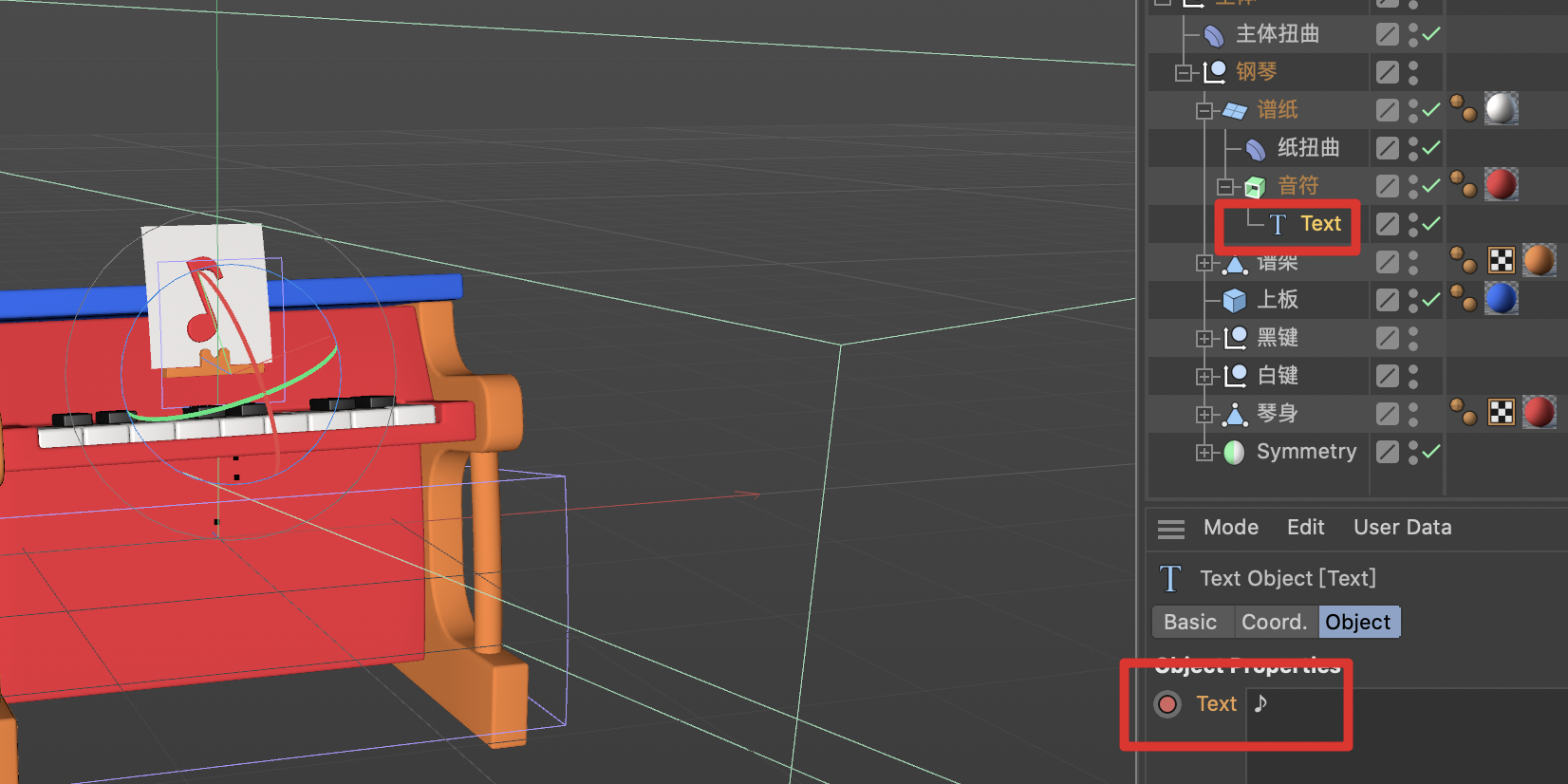Expand the 谱架 hierarchy
The image size is (1568, 784).
click(1204, 263)
